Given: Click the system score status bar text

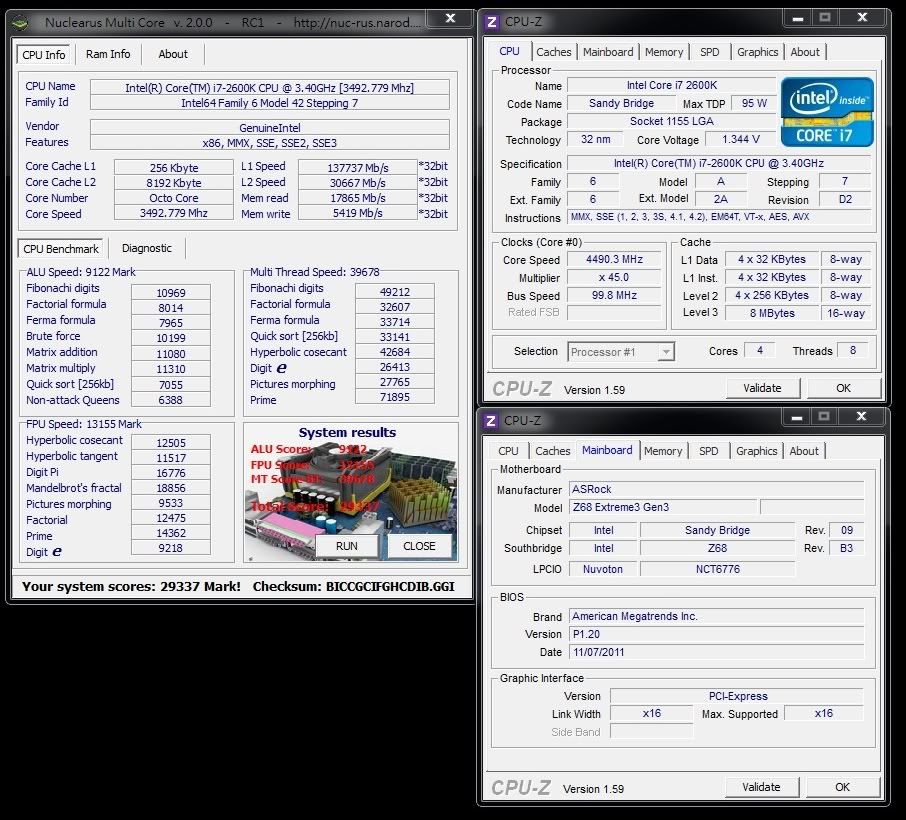Looking at the screenshot, I should pyautogui.click(x=238, y=587).
